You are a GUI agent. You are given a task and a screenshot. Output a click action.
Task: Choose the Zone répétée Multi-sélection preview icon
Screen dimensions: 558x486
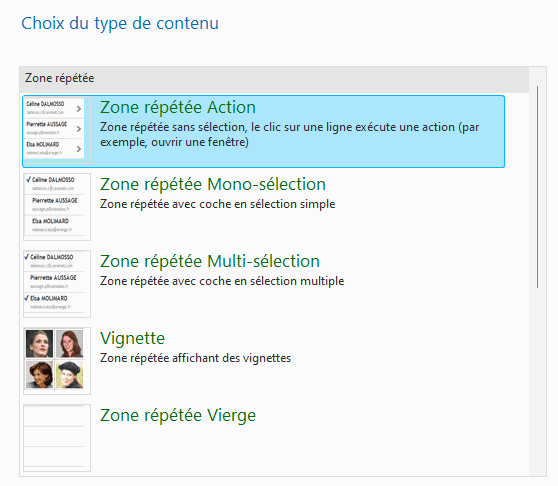[57, 284]
